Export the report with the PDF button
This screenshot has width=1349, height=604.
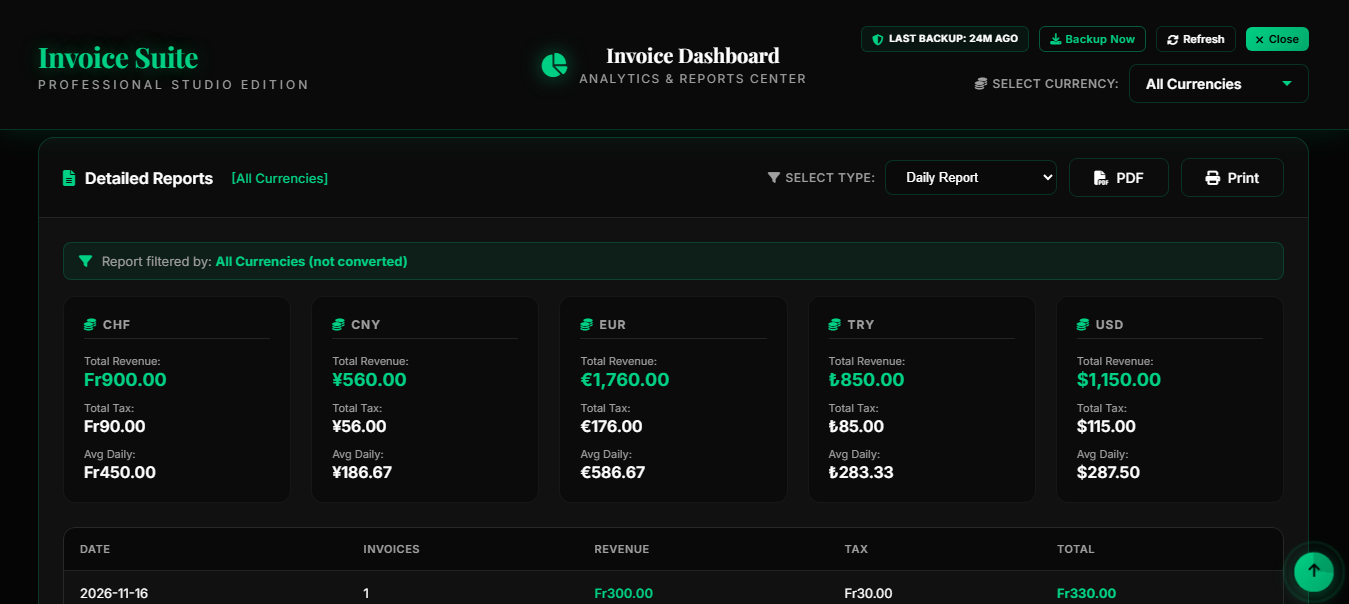(1119, 178)
